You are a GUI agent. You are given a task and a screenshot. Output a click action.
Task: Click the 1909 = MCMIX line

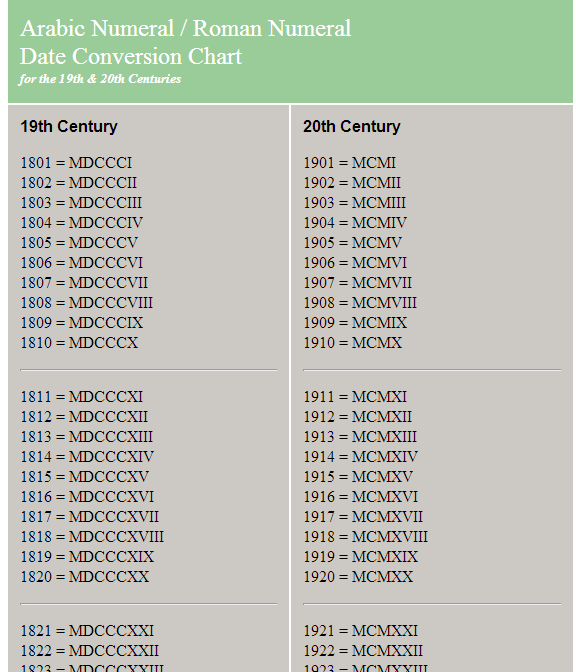click(355, 323)
